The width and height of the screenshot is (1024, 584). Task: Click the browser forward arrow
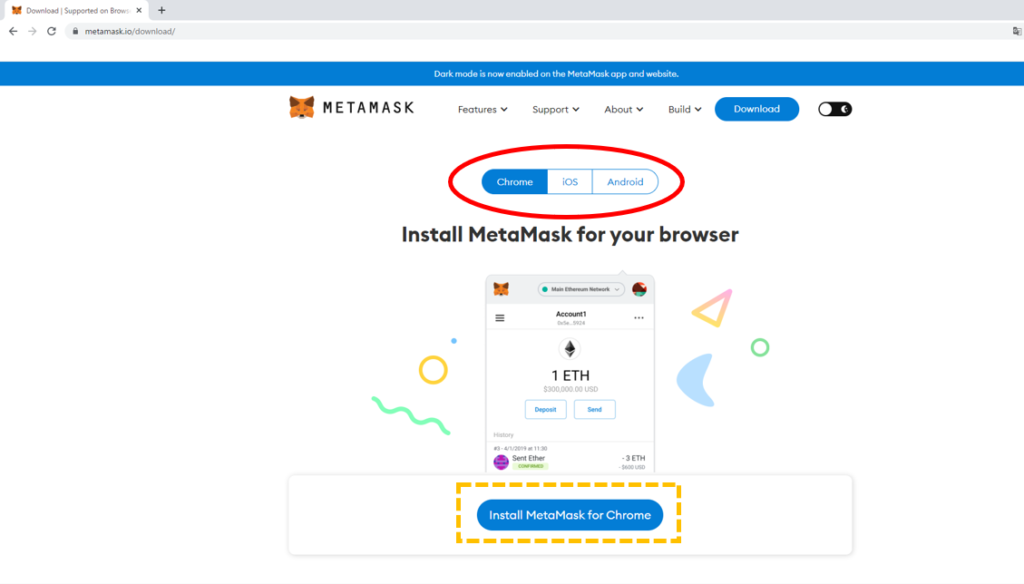32,31
